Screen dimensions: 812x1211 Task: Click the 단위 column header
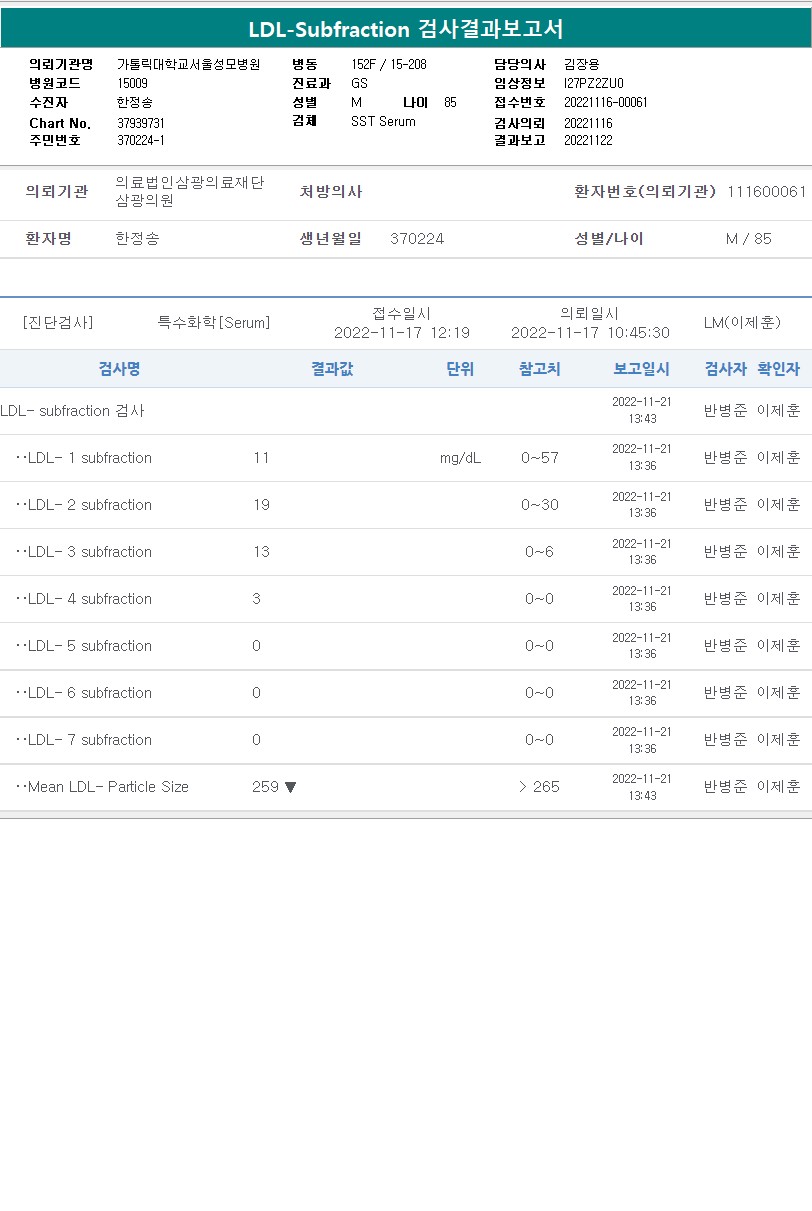[x=460, y=369]
